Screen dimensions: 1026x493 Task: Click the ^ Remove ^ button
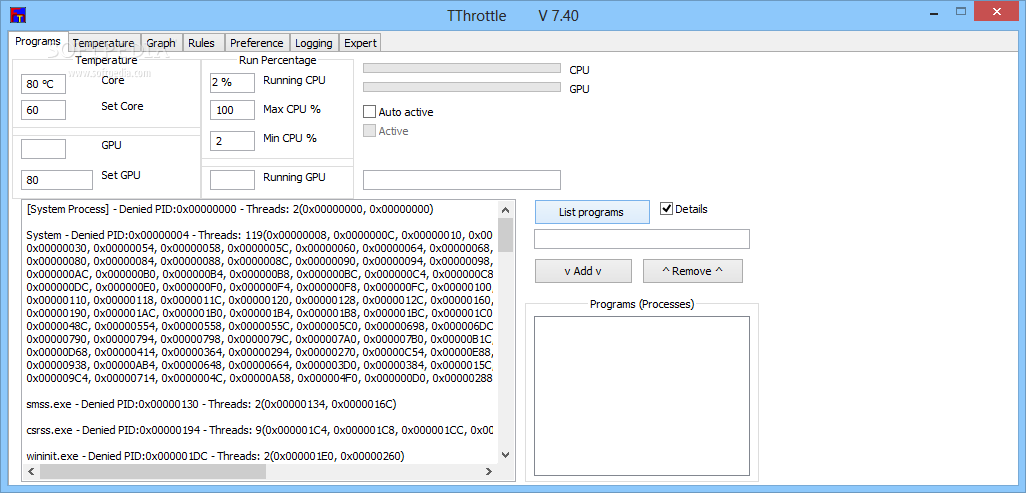point(692,271)
